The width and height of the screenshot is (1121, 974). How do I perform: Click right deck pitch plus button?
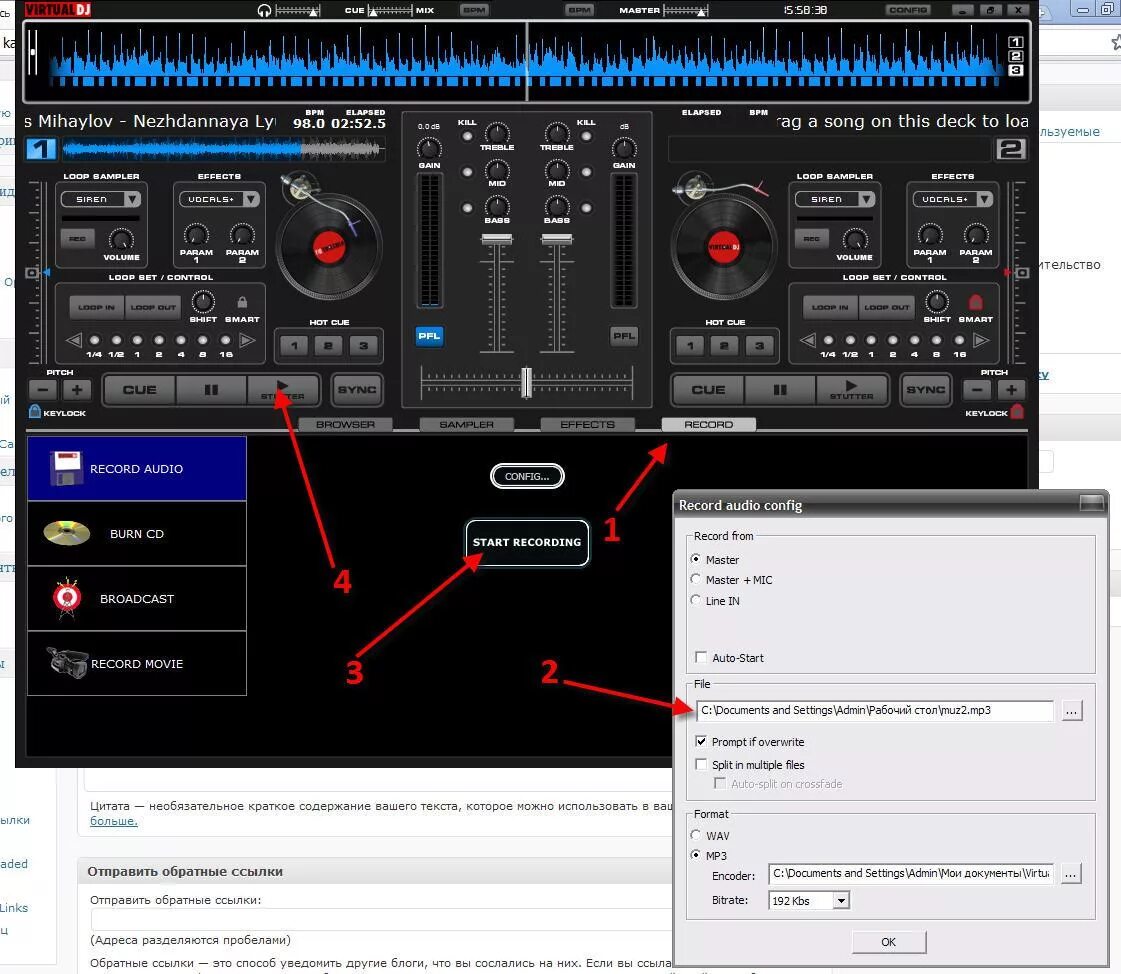click(1011, 390)
